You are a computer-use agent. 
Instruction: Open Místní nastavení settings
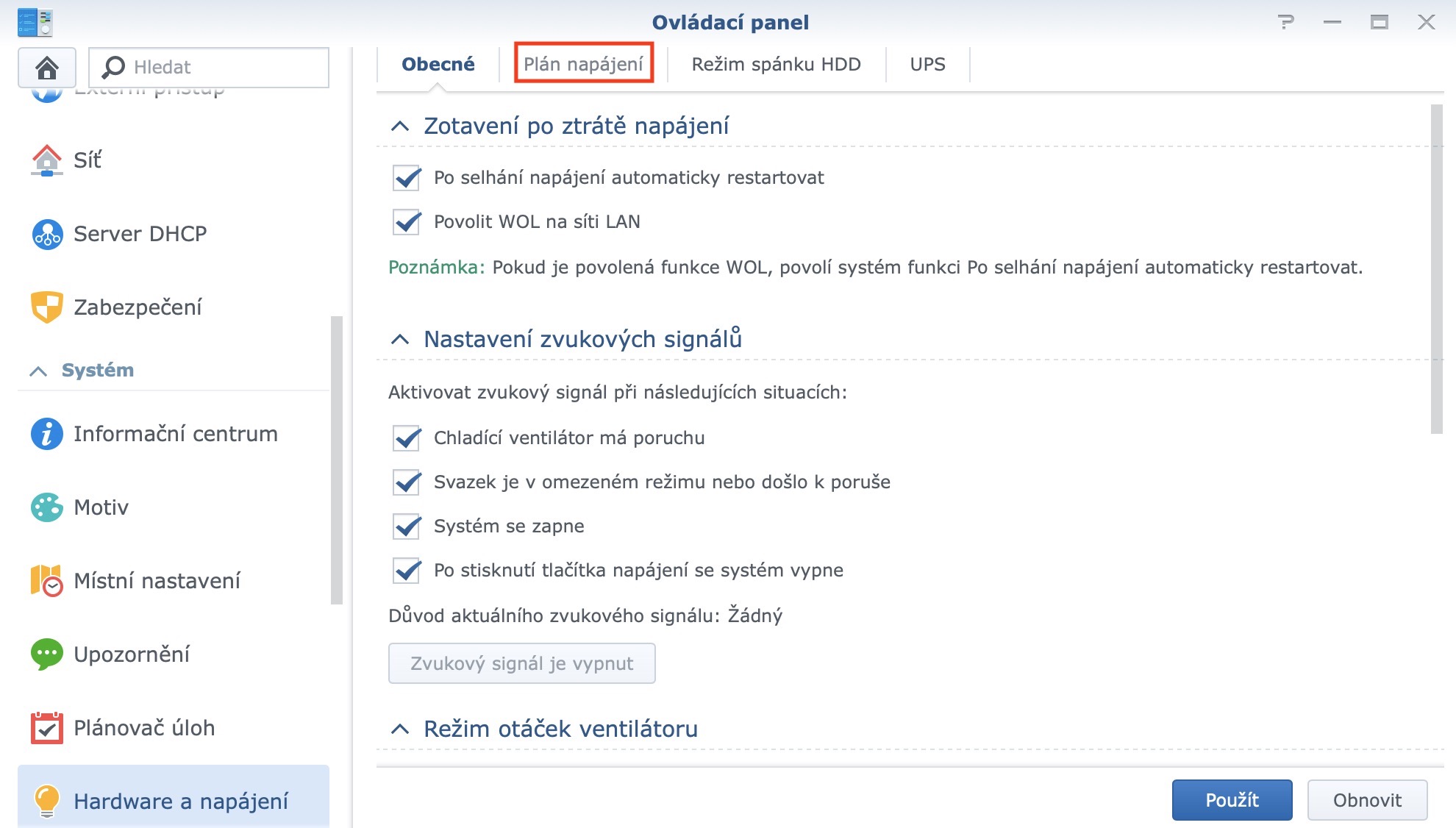tap(156, 581)
